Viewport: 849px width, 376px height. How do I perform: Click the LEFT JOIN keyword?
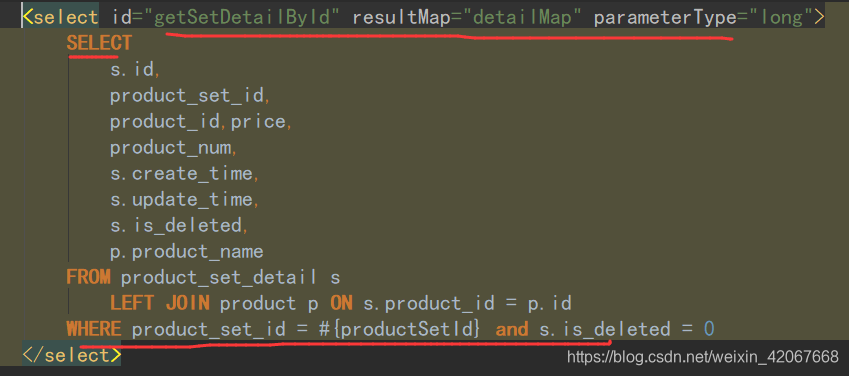point(159,303)
